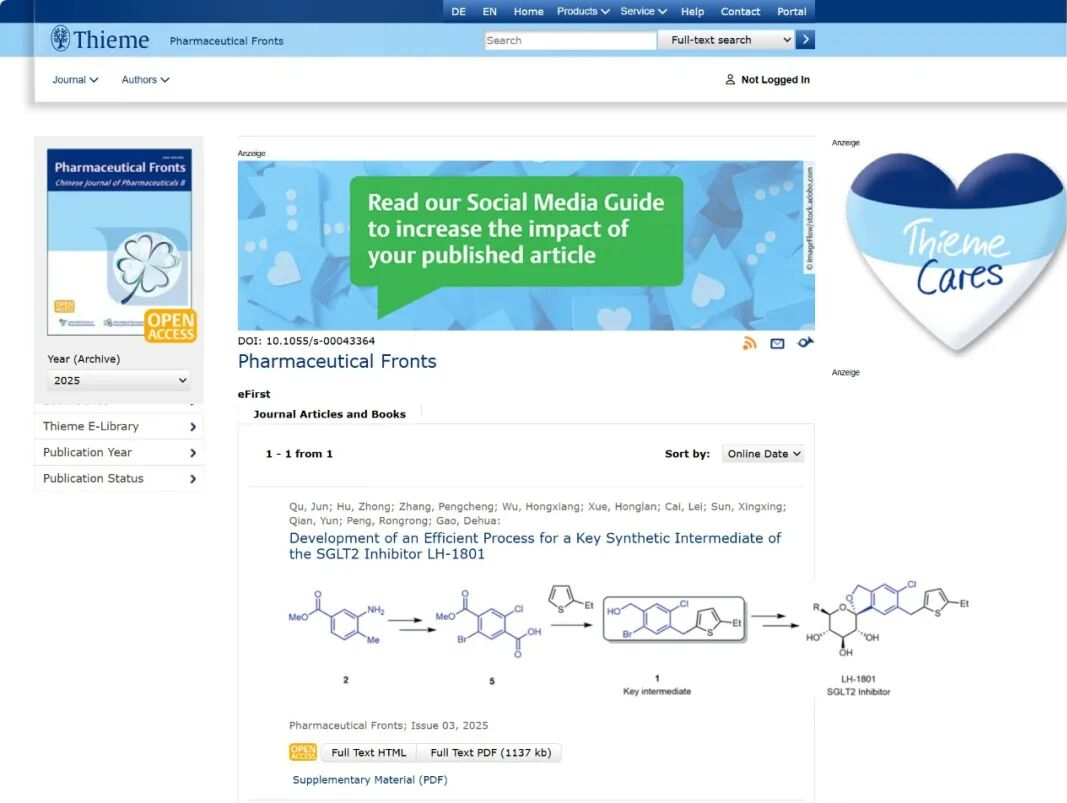
Task: Select the Journal Articles and Books tab
Action: [329, 414]
